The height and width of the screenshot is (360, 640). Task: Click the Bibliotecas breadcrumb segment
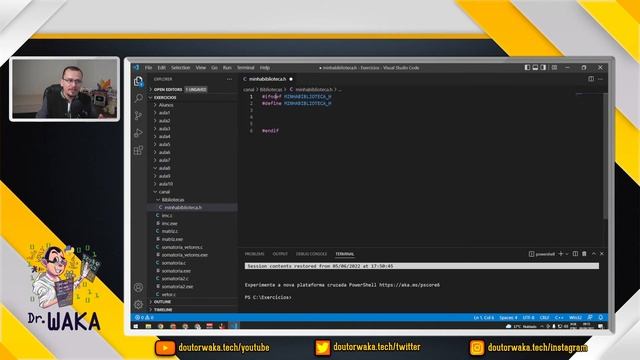click(271, 89)
